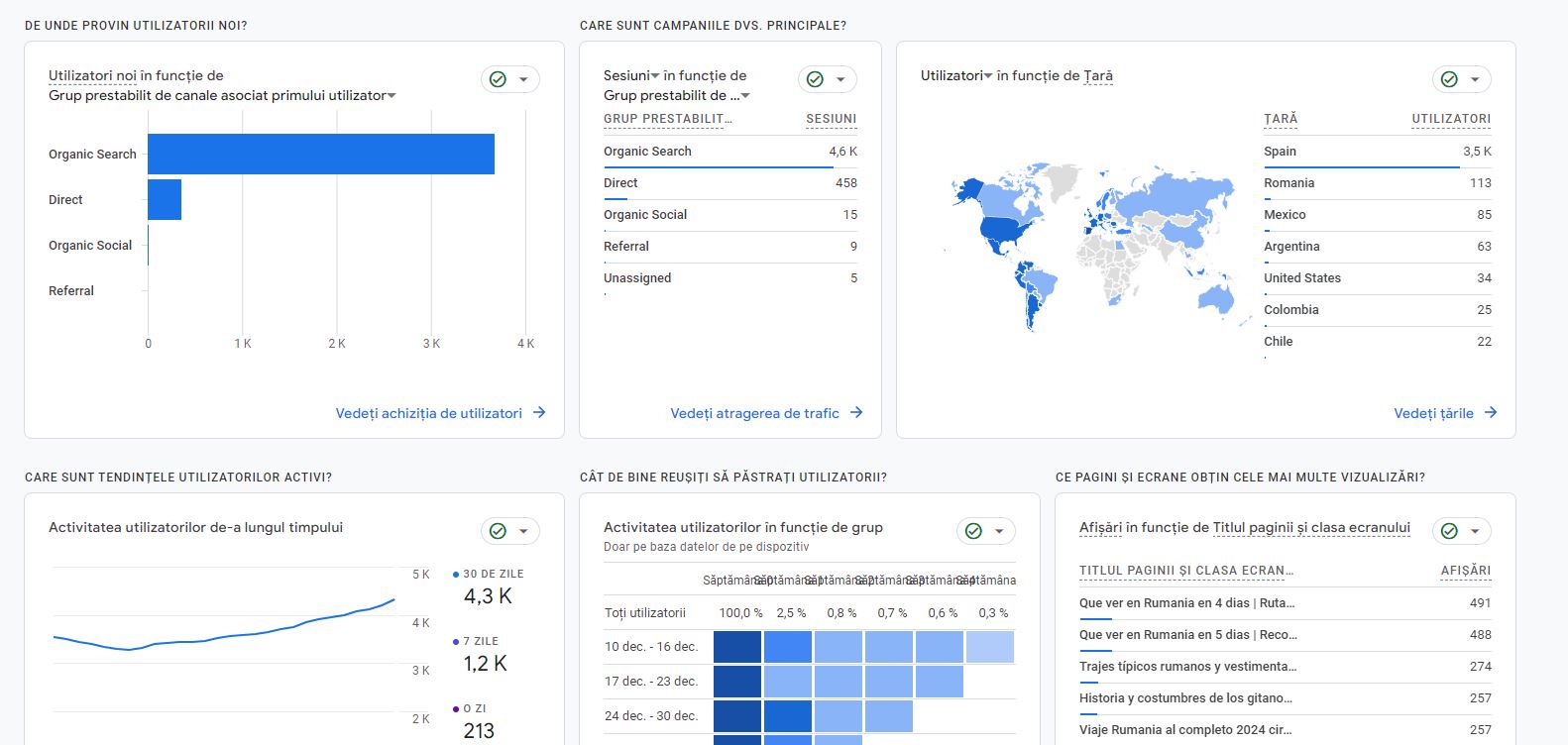
Task: Expand the Sesiuni metric selector
Action: tap(631, 75)
